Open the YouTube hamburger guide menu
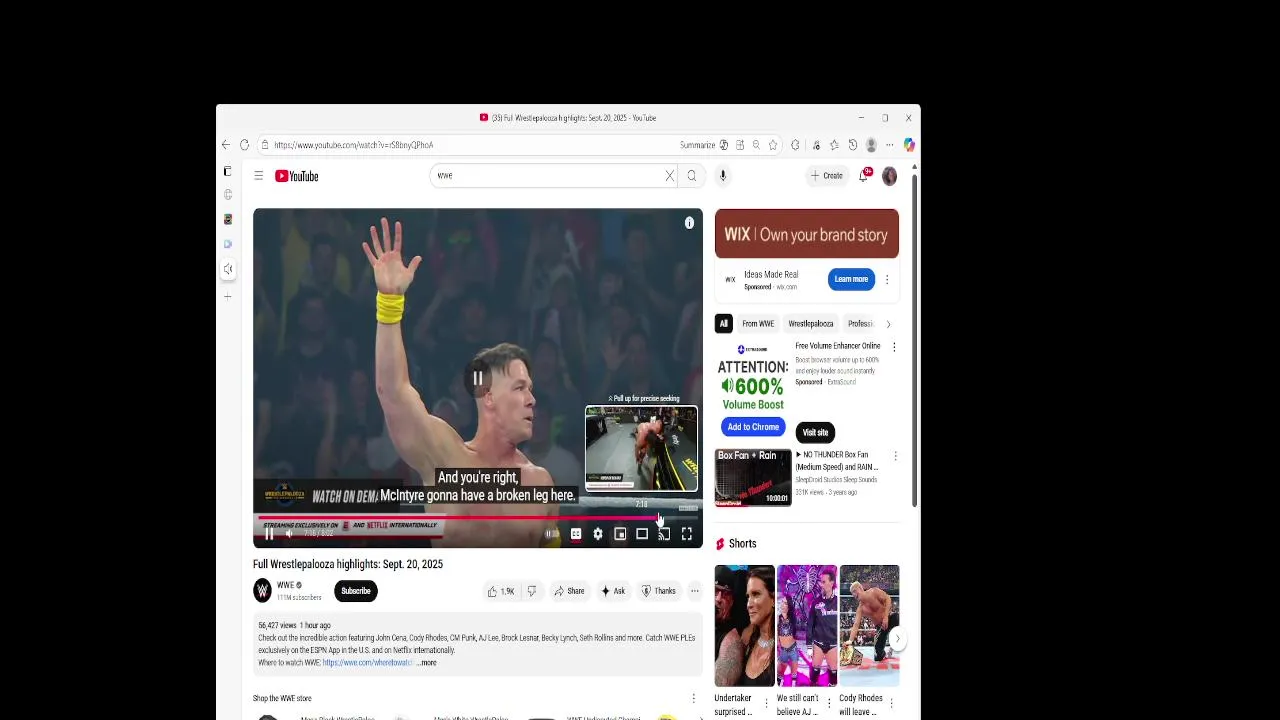Screen dimensions: 1280x720 [258, 176]
